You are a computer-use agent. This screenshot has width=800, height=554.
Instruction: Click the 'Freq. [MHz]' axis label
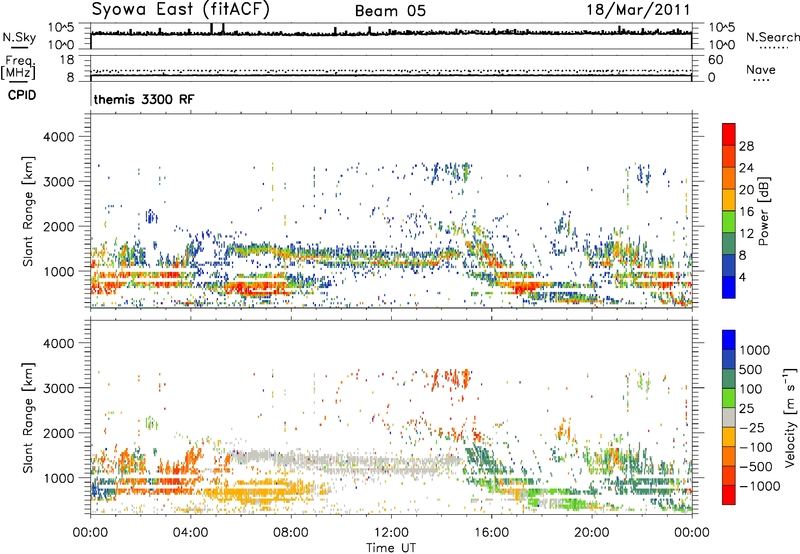click(18, 68)
